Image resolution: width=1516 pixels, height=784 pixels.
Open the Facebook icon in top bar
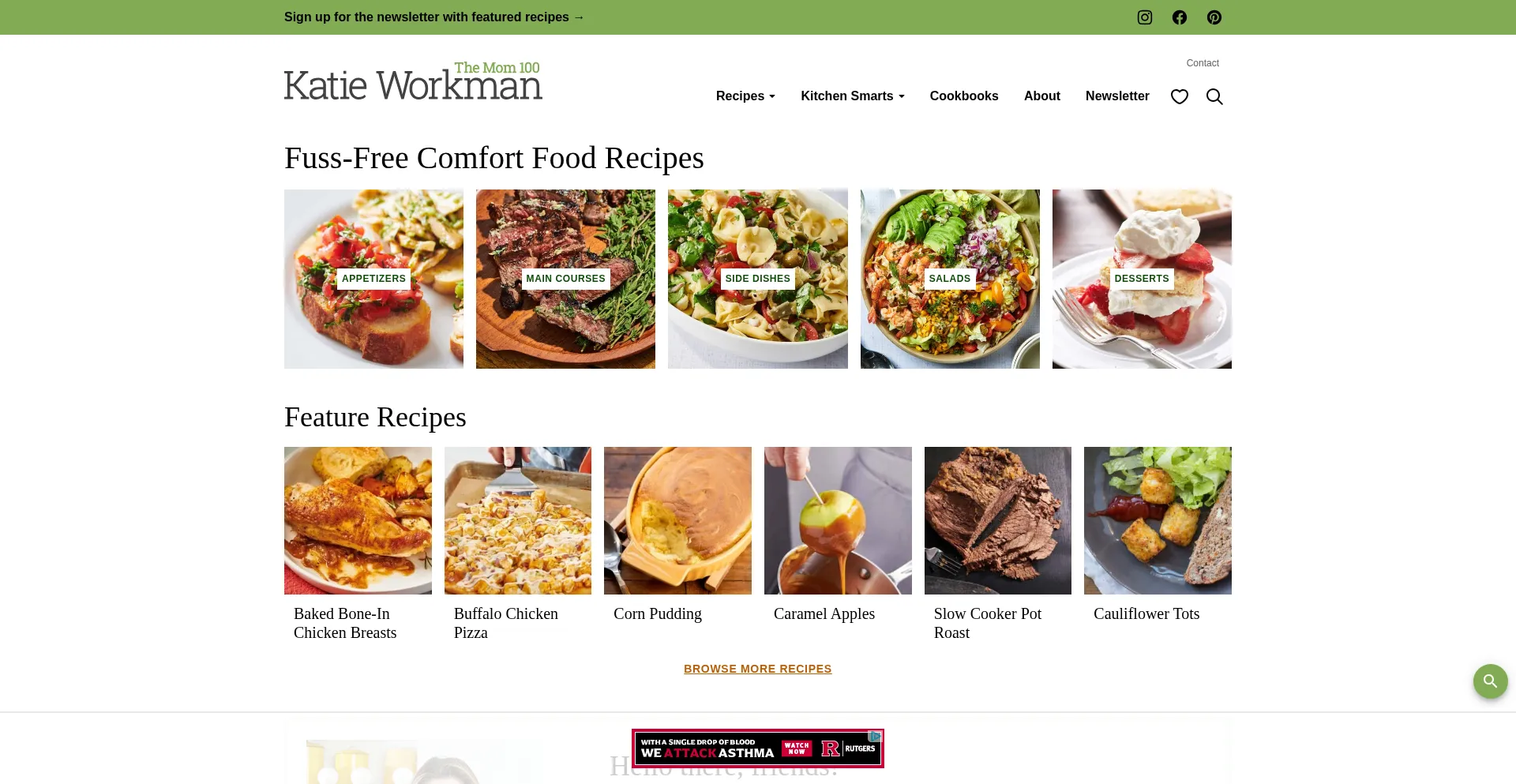1180,17
